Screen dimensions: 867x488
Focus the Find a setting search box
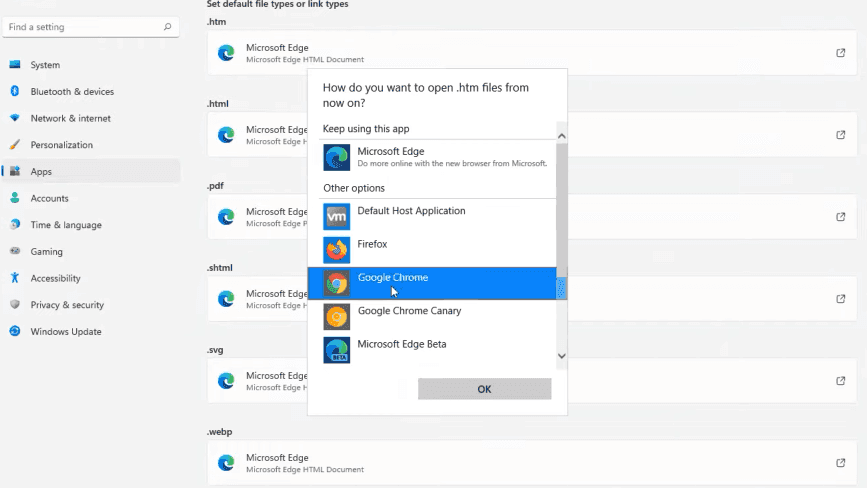pos(91,27)
